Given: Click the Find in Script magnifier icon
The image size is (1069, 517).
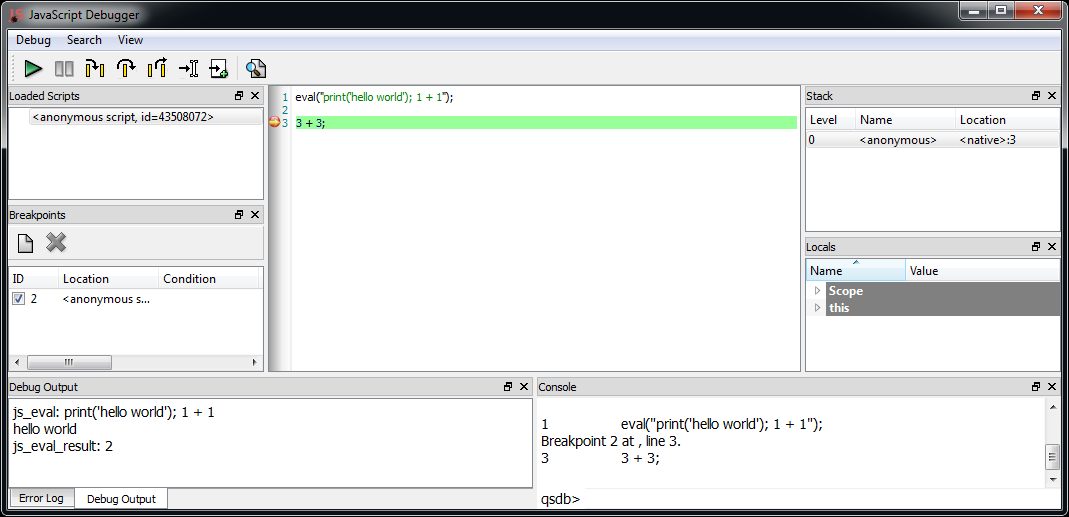Looking at the screenshot, I should coord(256,68).
